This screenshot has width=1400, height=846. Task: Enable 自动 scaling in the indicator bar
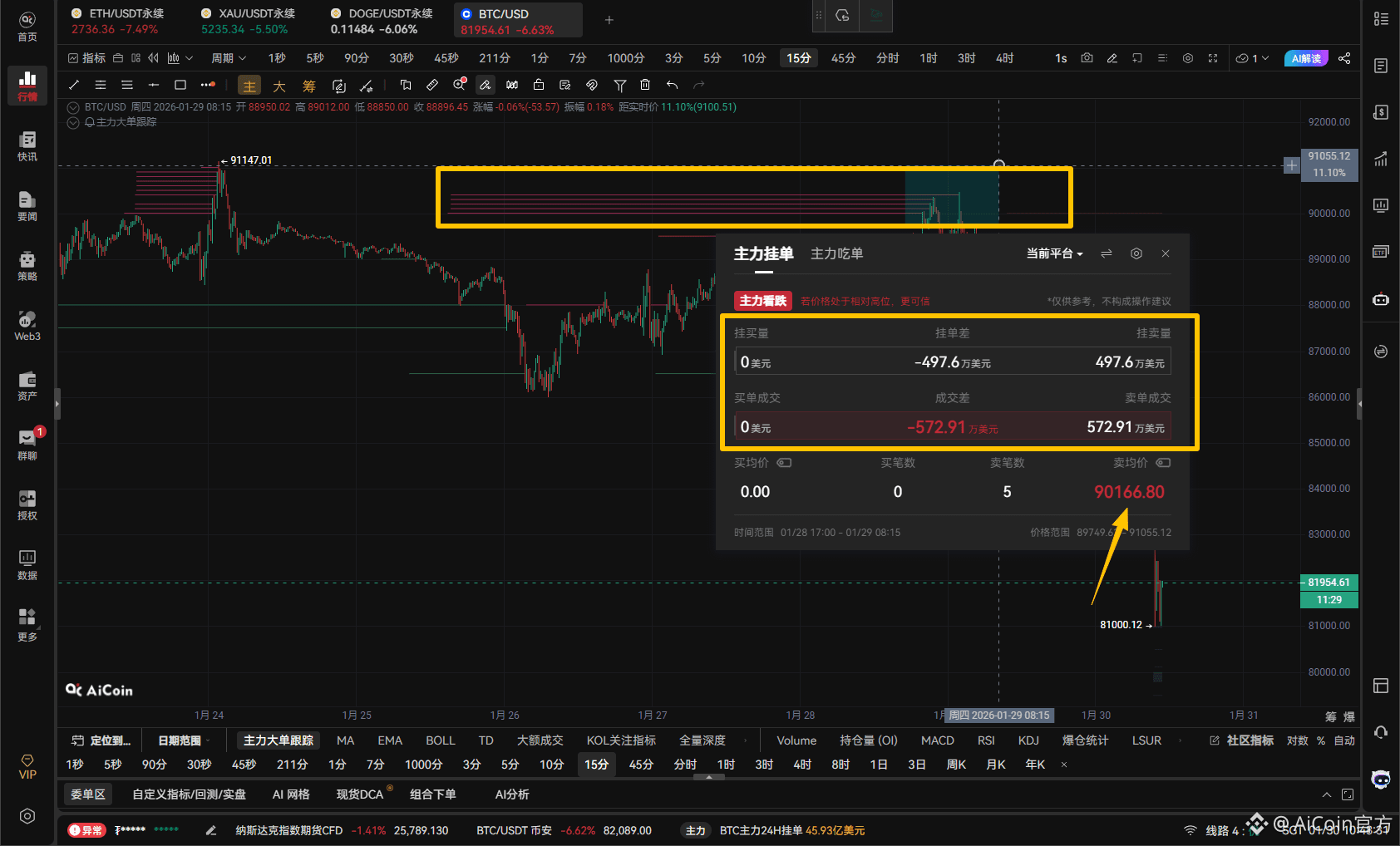click(1343, 740)
